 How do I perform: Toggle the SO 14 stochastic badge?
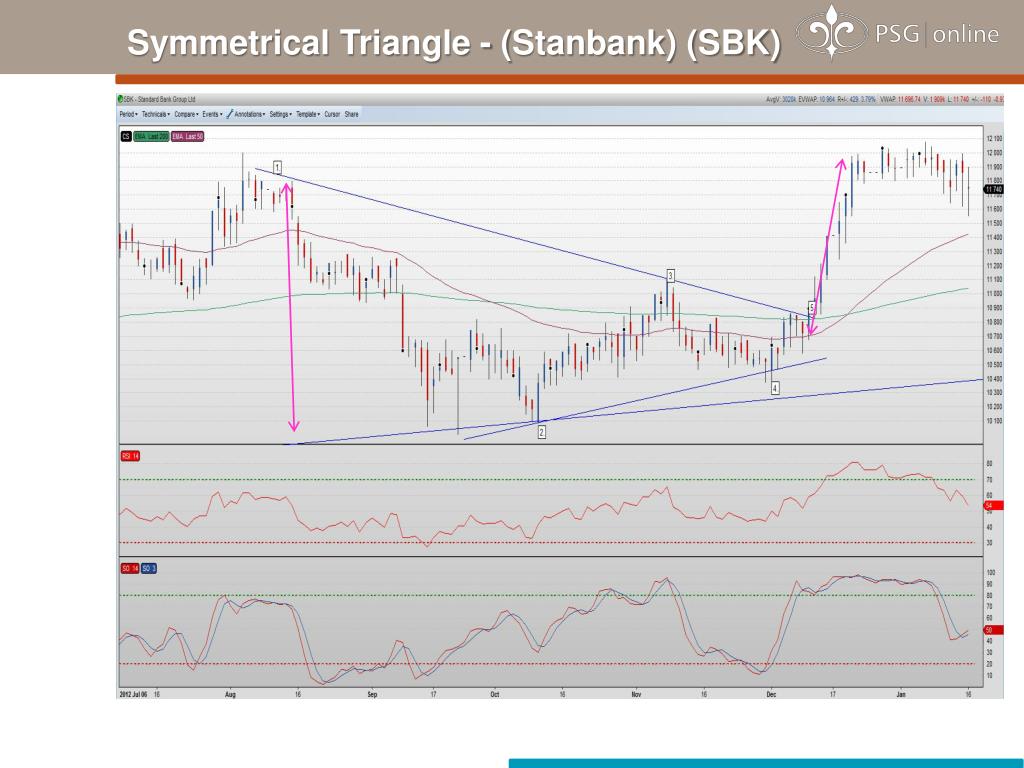[x=130, y=569]
